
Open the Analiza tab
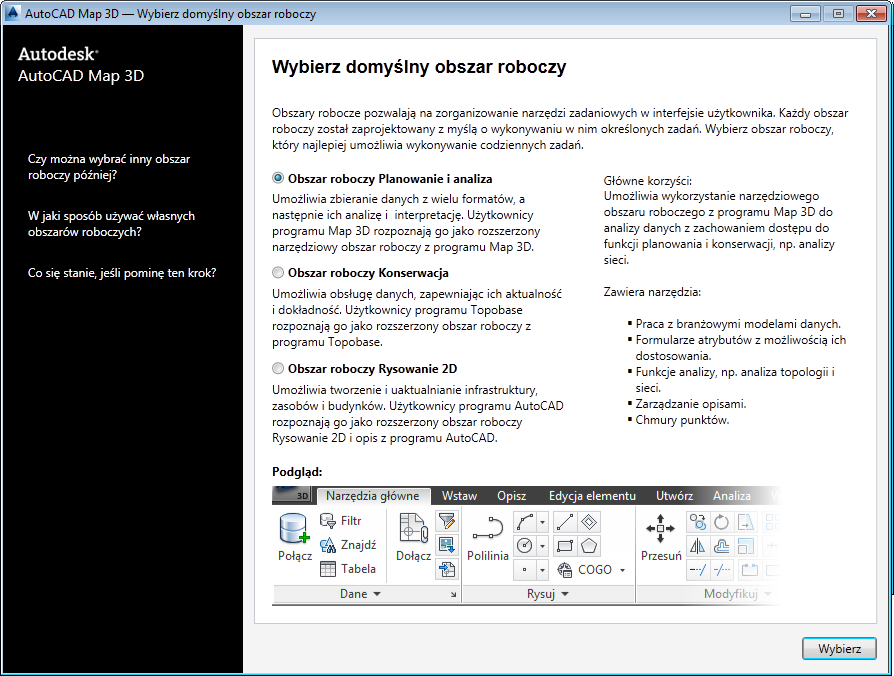click(x=732, y=496)
